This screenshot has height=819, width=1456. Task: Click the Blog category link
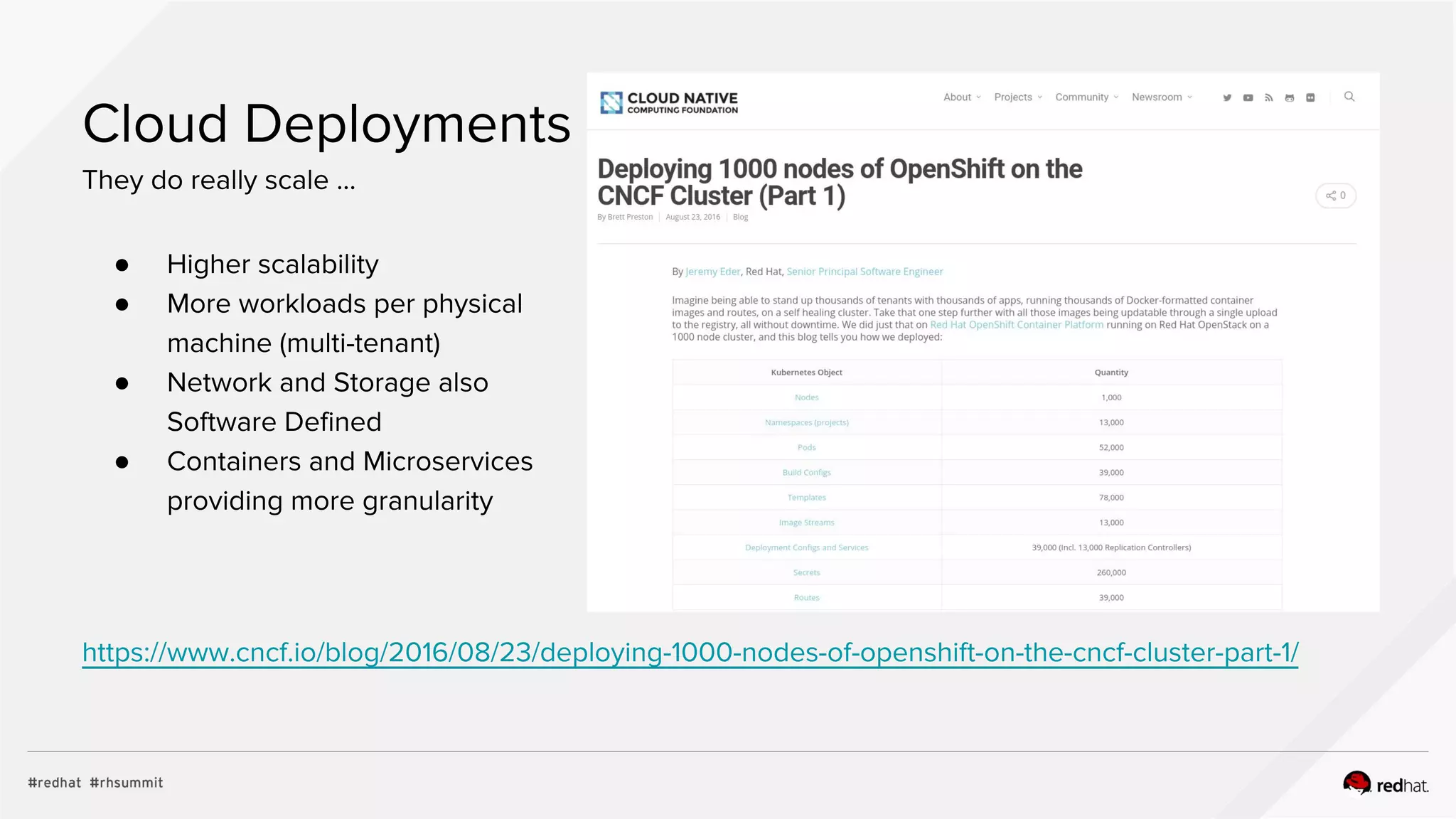740,217
